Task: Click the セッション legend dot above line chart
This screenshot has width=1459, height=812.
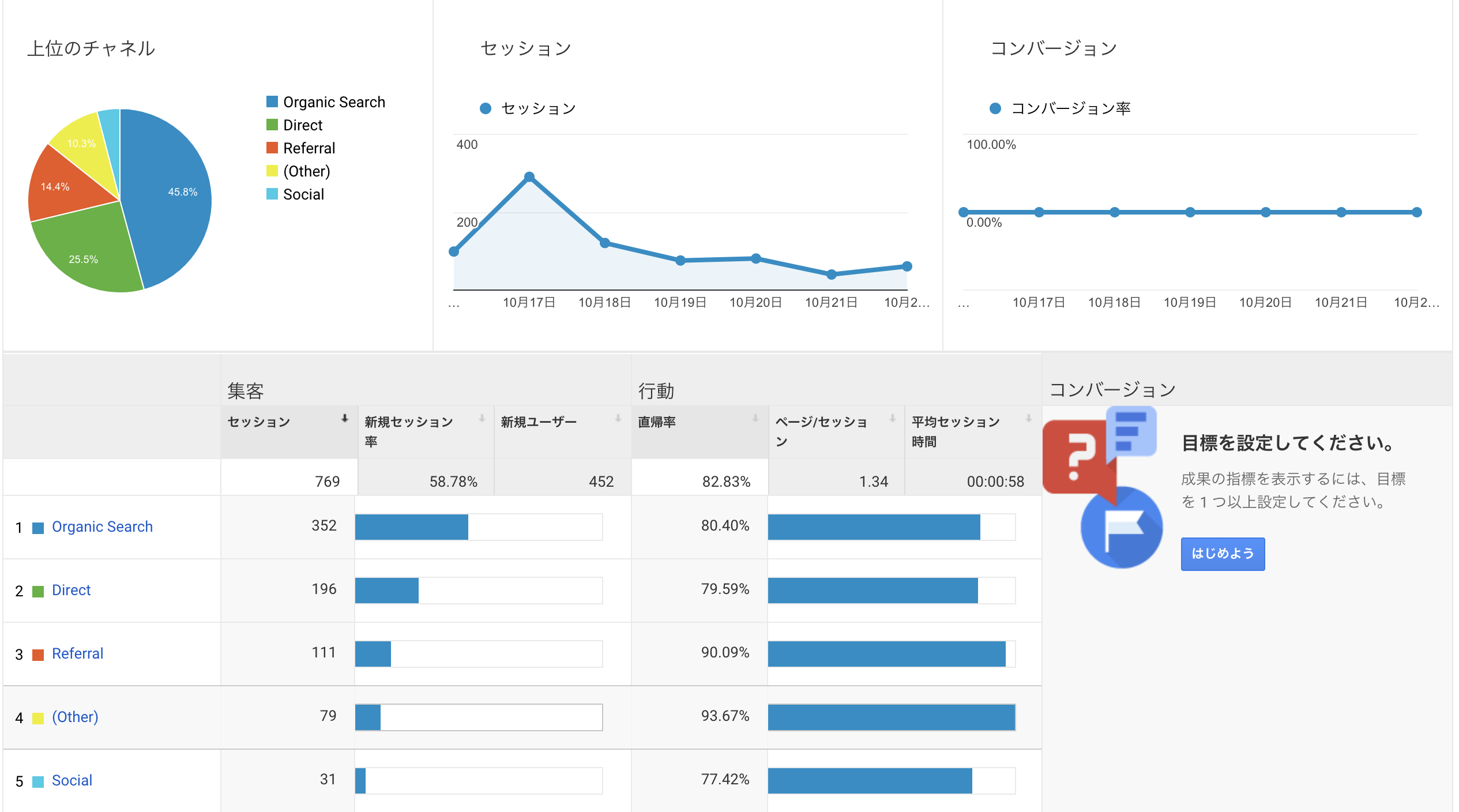Action: pos(486,107)
